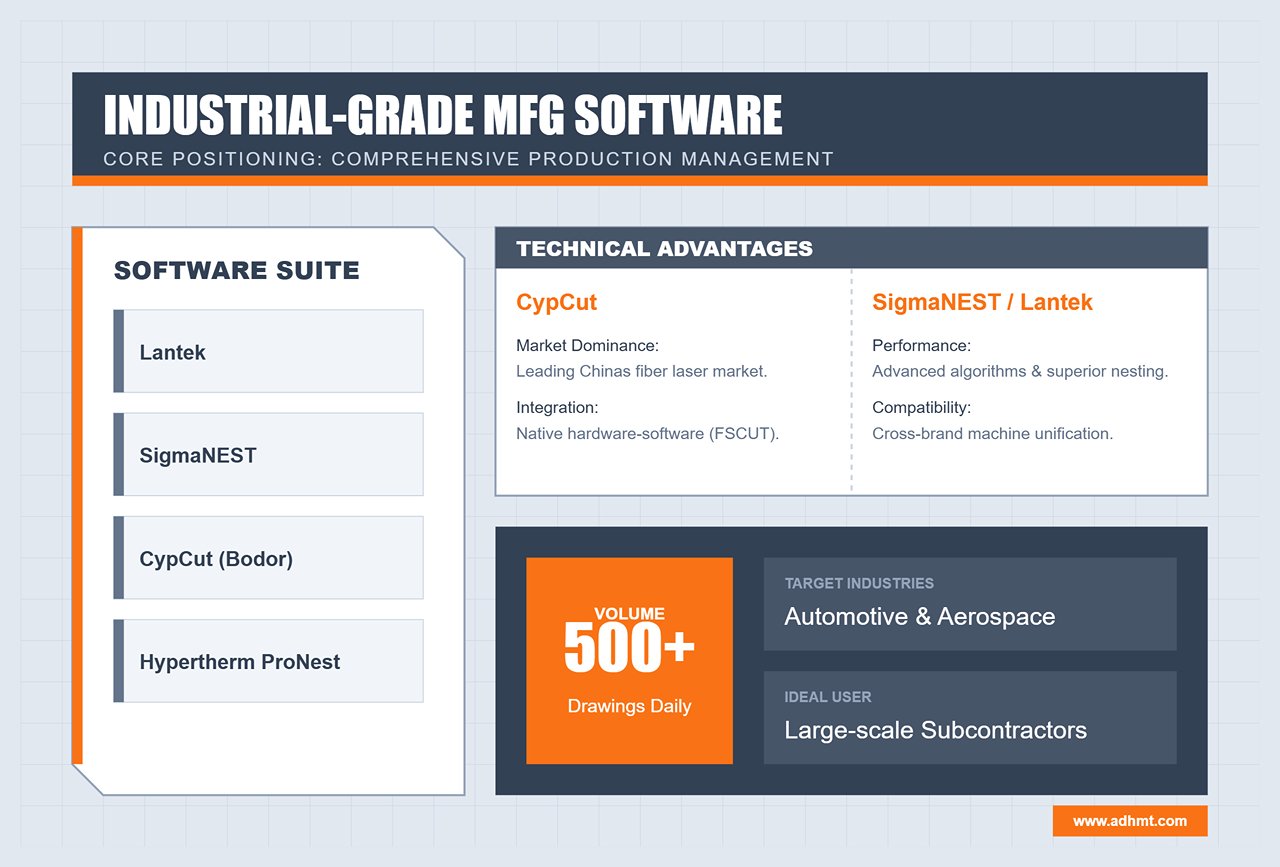The width and height of the screenshot is (1280, 867).
Task: Click the Software Suite panel heading
Action: point(237,270)
